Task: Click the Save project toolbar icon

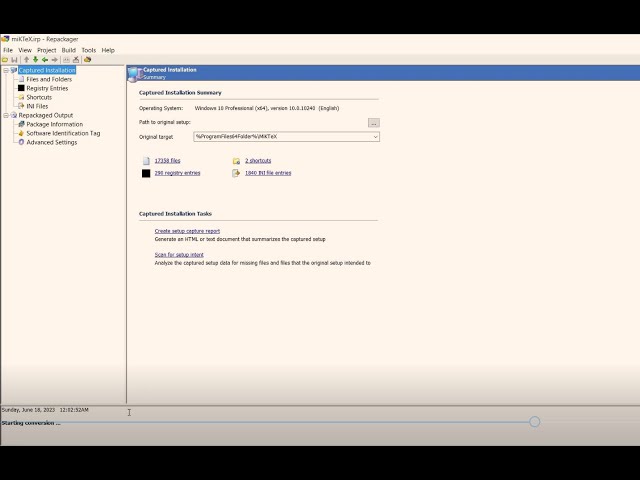Action: (14, 60)
